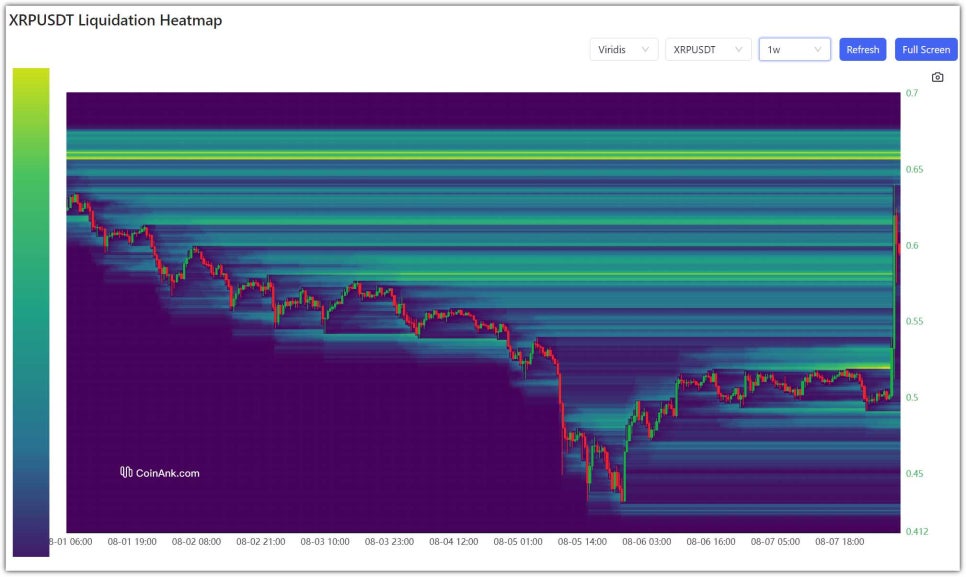The width and height of the screenshot is (966, 577).
Task: Click the 08-02 21:00 time label
Action: 261,541
